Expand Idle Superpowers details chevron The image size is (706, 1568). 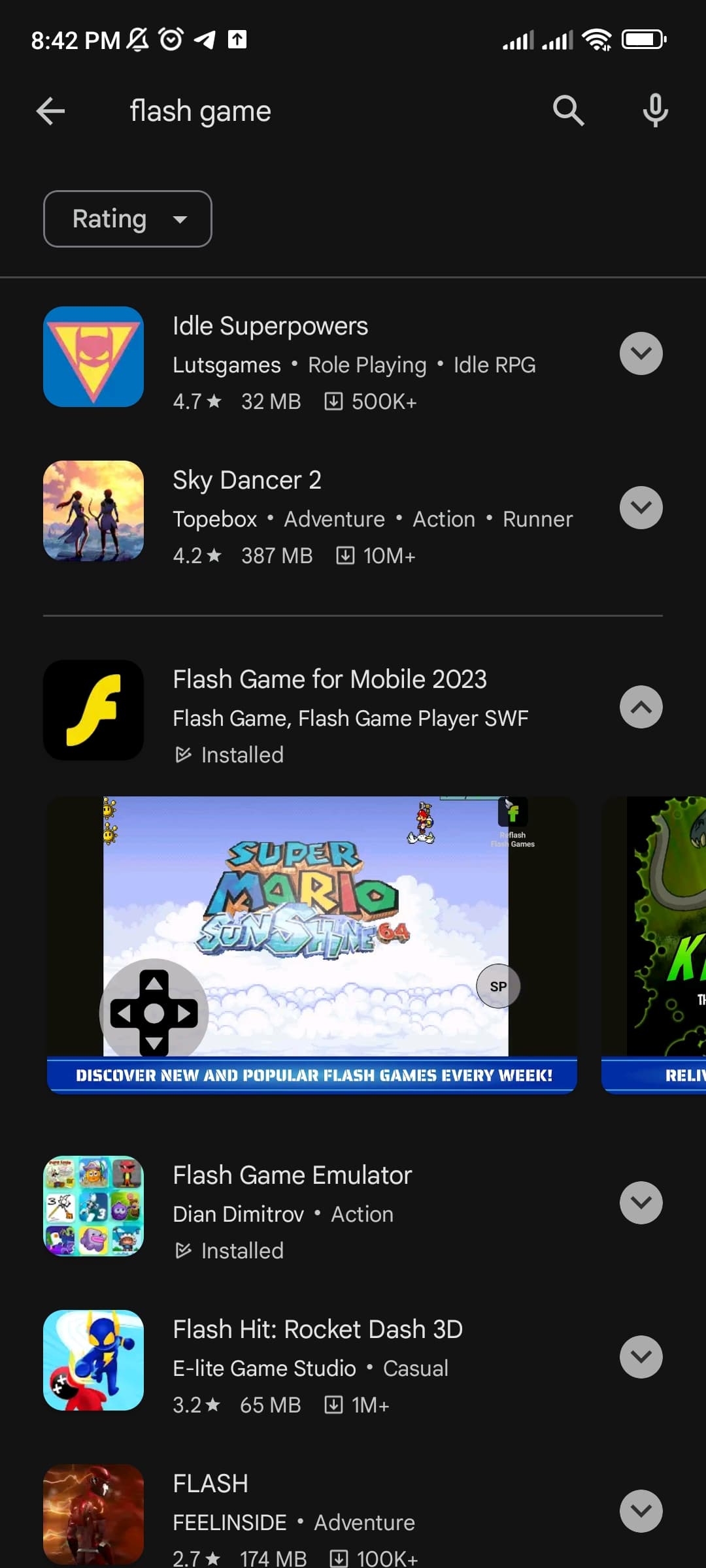tap(641, 353)
